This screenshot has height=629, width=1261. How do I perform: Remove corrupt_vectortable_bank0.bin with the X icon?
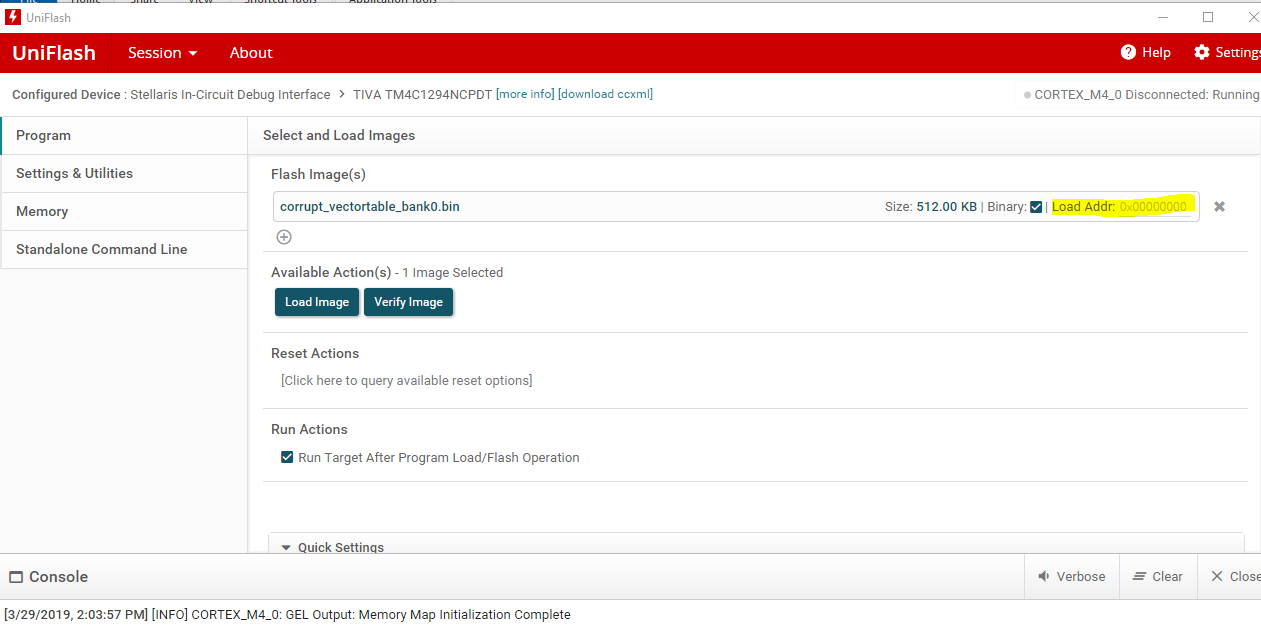coord(1219,207)
